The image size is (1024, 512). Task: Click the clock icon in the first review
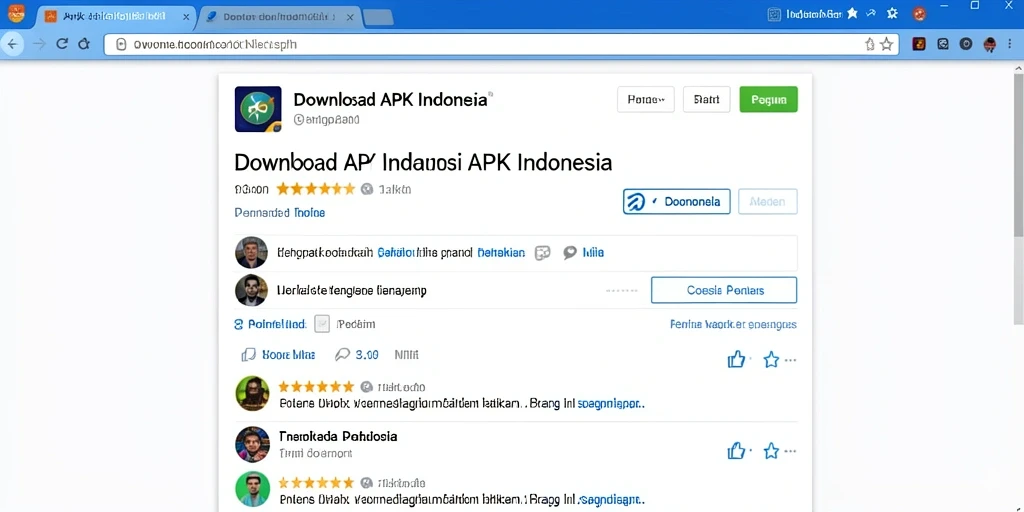tap(366, 387)
